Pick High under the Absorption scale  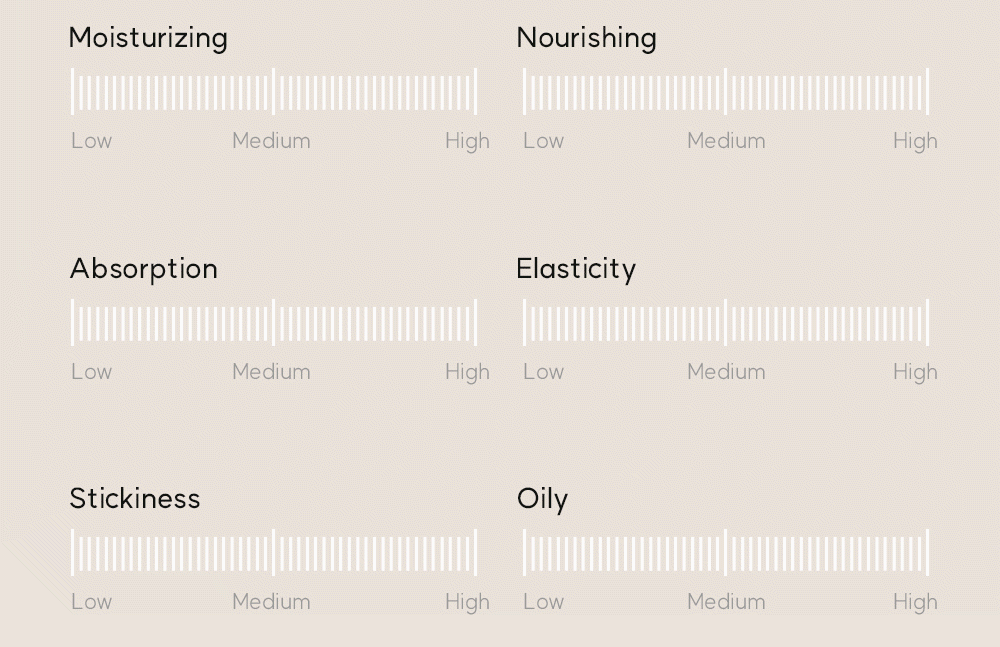(x=467, y=372)
